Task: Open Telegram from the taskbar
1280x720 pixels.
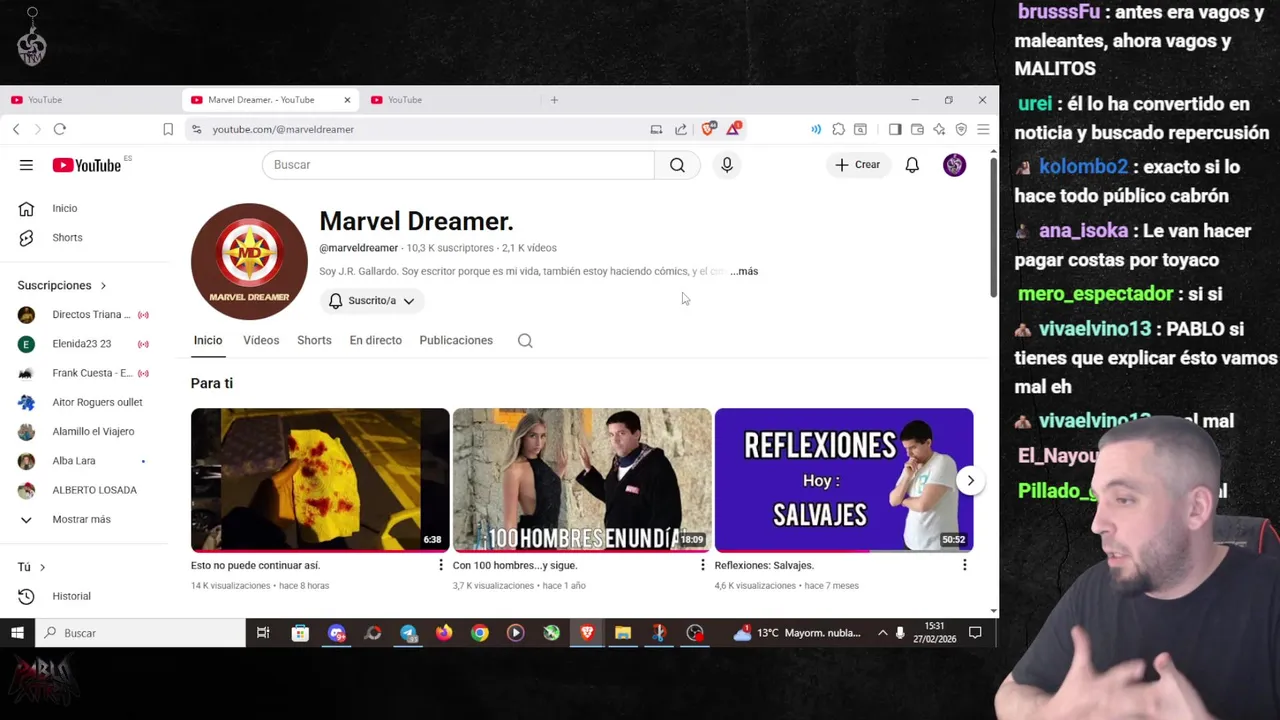Action: click(x=408, y=633)
